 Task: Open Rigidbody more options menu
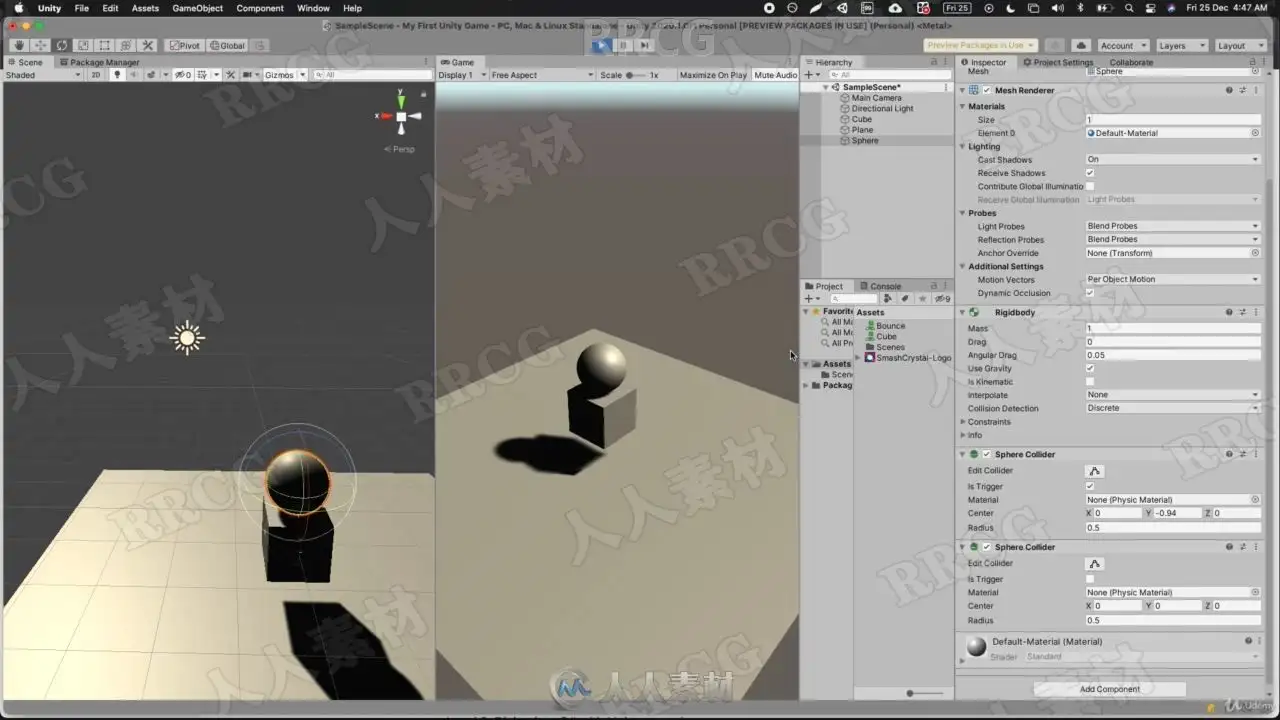[x=1257, y=312]
